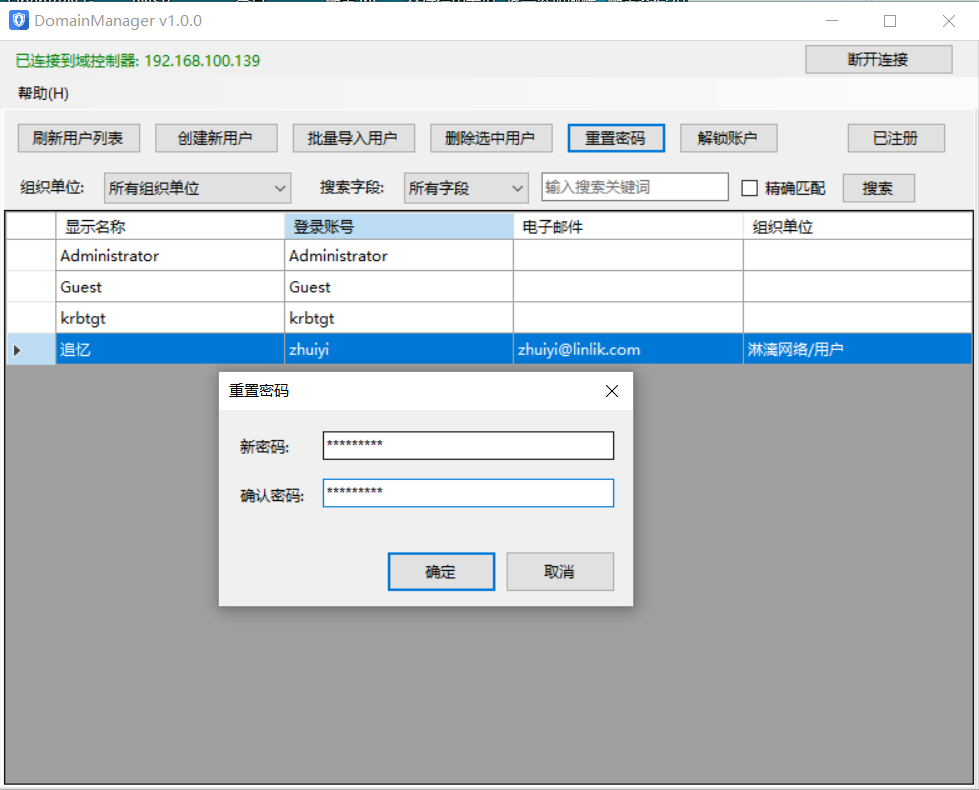Sort by 组织单位 column header
The image size is (979, 790).
(858, 227)
